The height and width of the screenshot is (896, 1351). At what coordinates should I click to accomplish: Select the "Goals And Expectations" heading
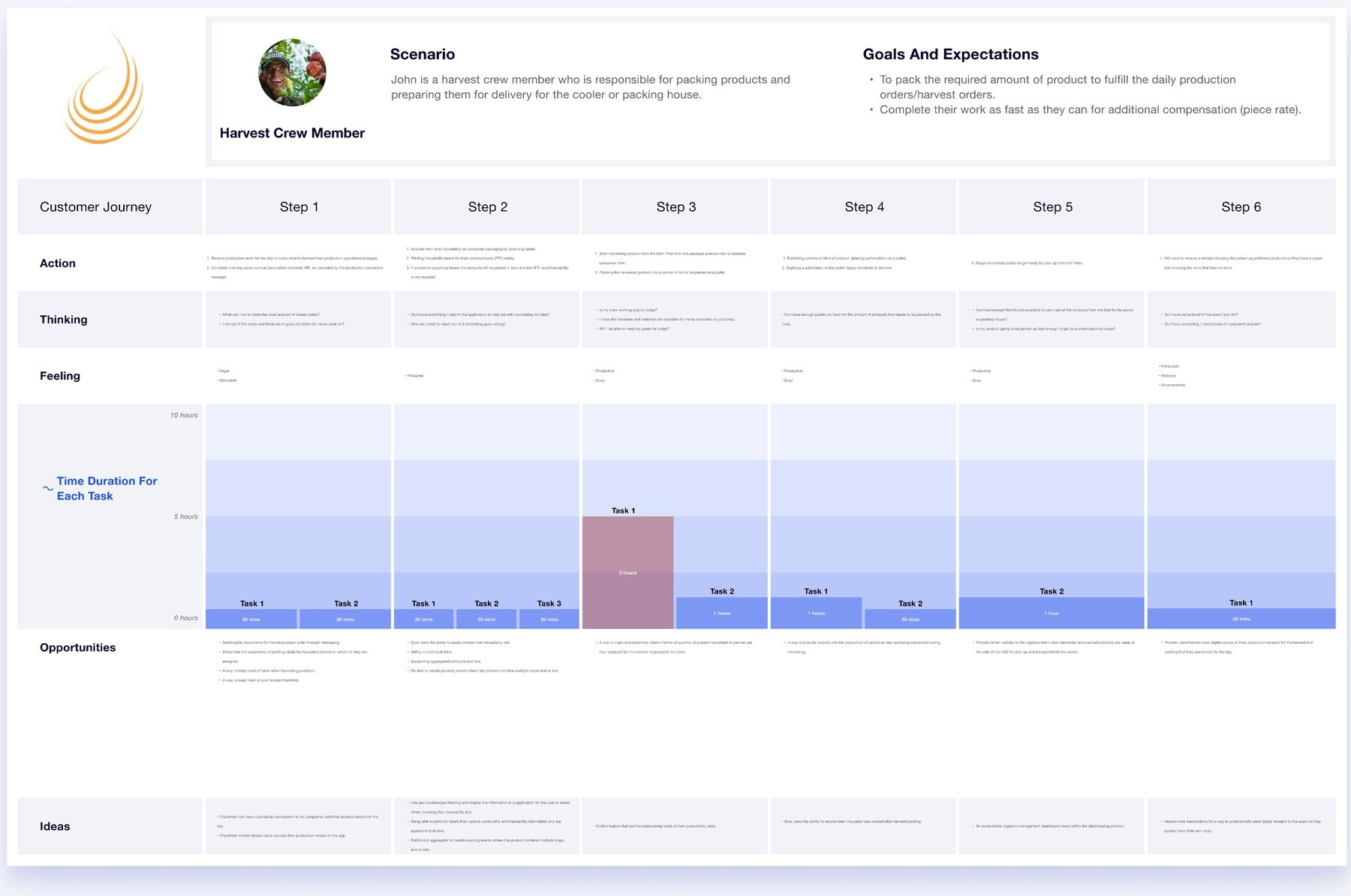951,54
